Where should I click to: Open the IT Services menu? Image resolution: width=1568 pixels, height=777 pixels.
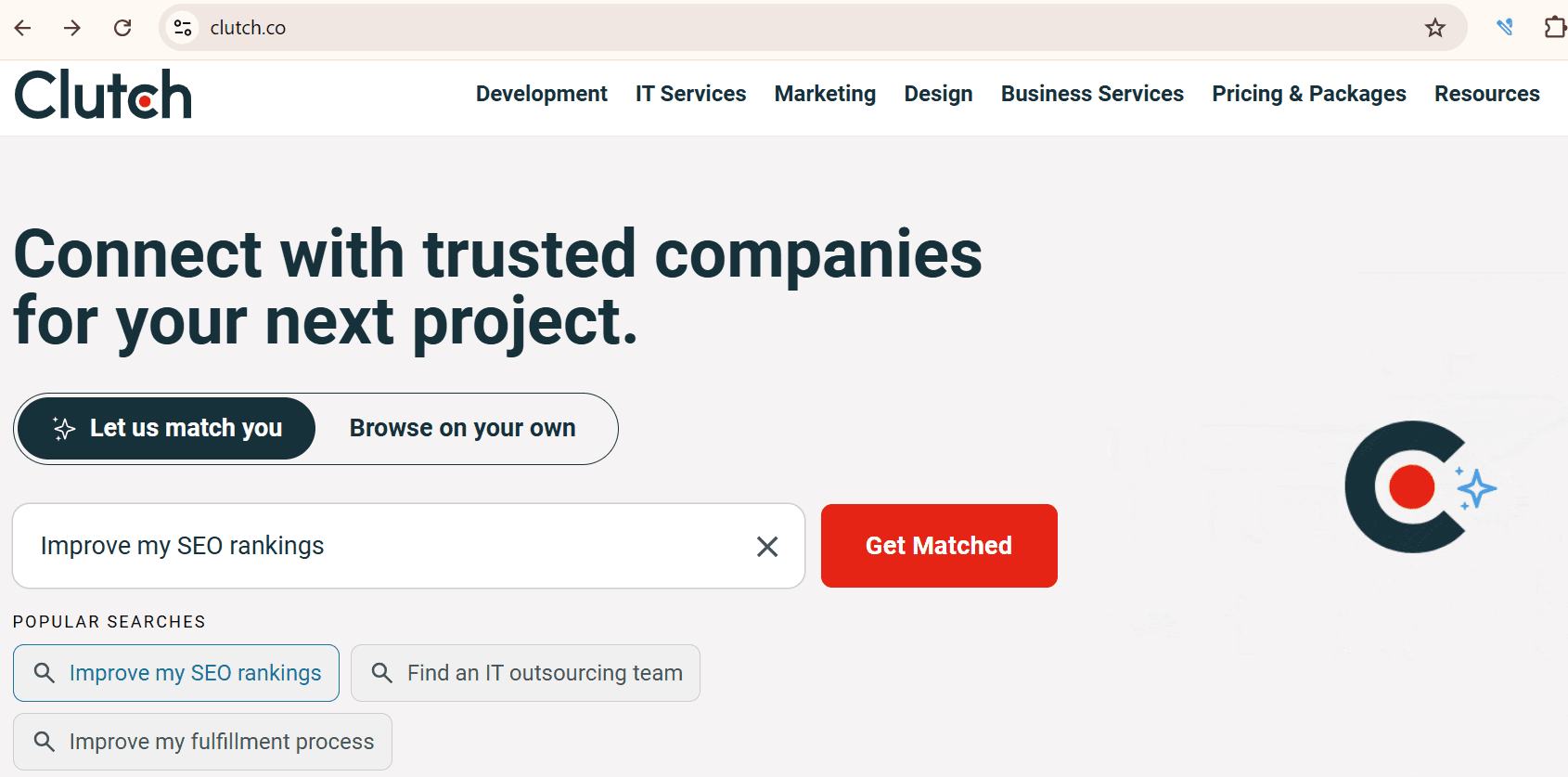click(x=690, y=94)
